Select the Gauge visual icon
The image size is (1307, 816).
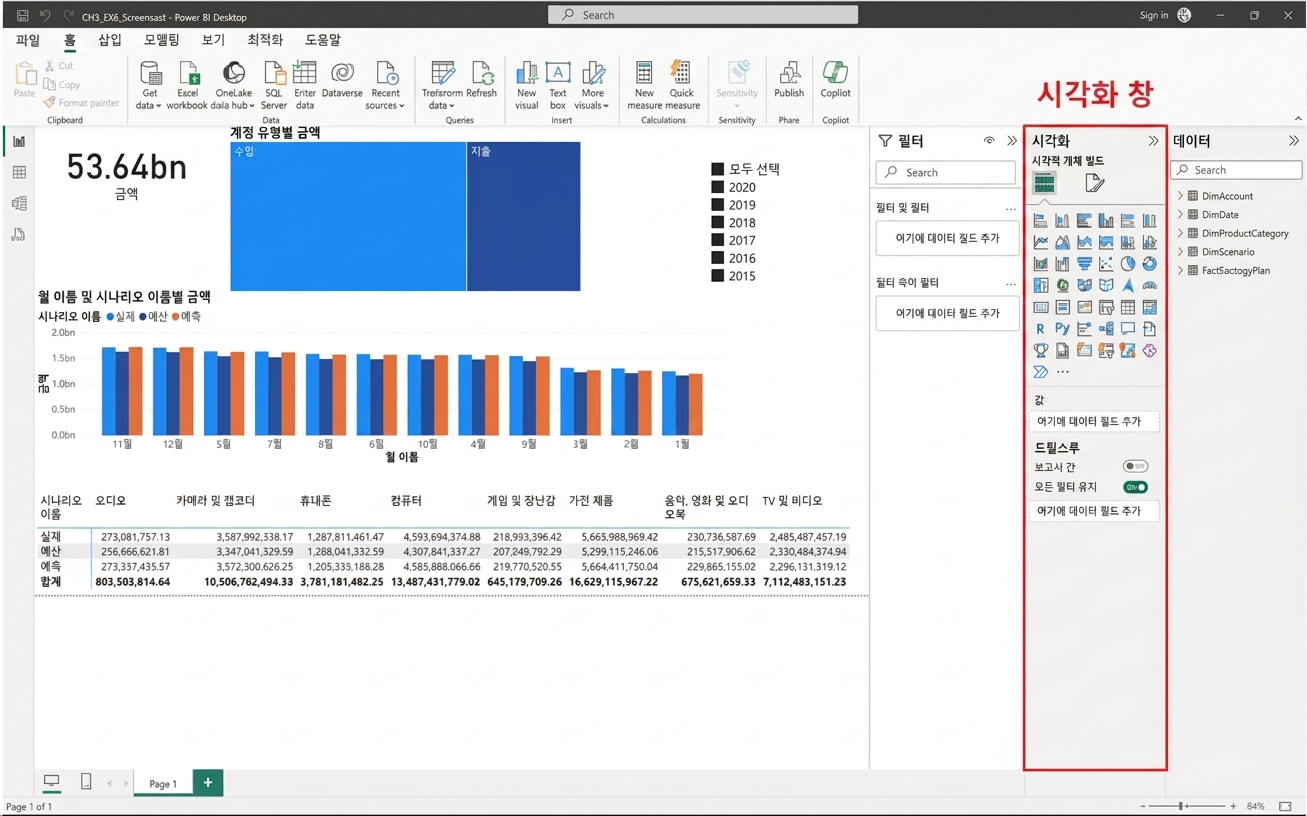coord(1150,285)
